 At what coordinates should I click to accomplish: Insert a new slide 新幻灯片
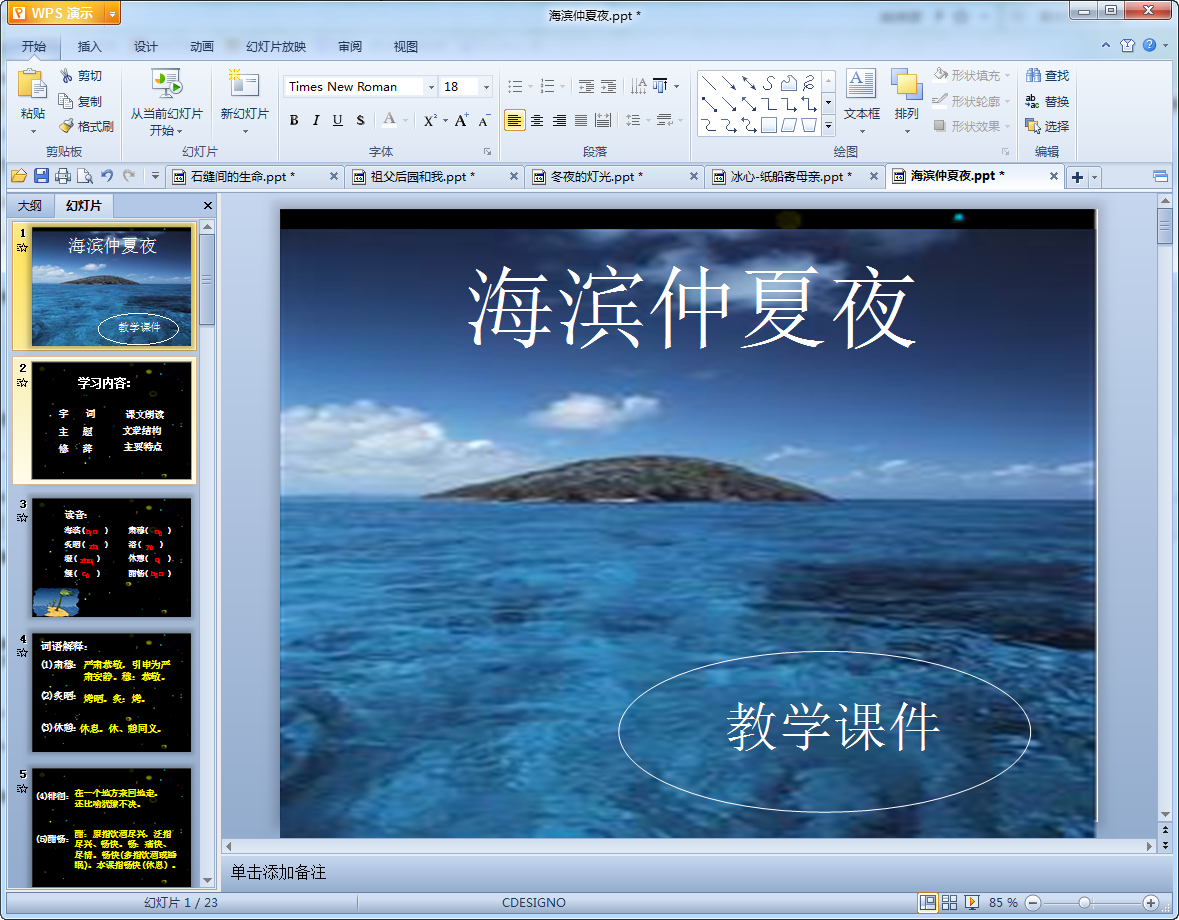(244, 101)
